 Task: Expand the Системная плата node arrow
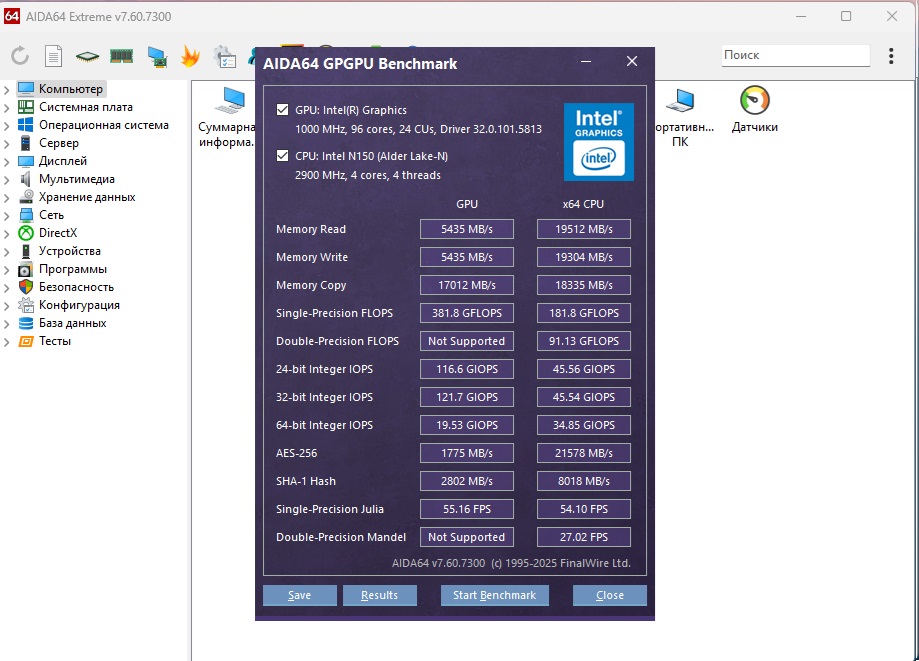pyautogui.click(x=6, y=108)
